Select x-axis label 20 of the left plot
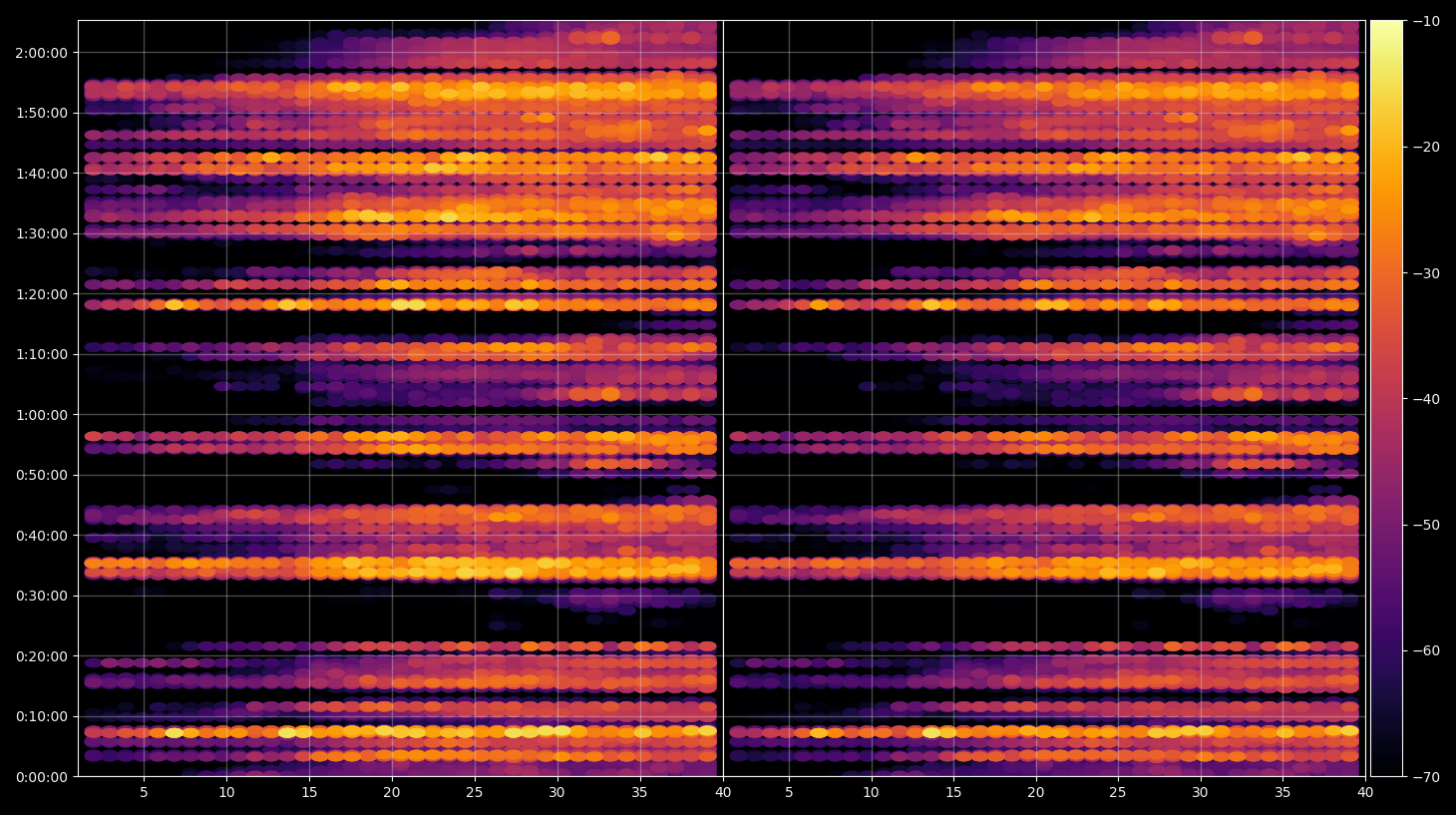This screenshot has width=1456, height=815. (x=392, y=793)
